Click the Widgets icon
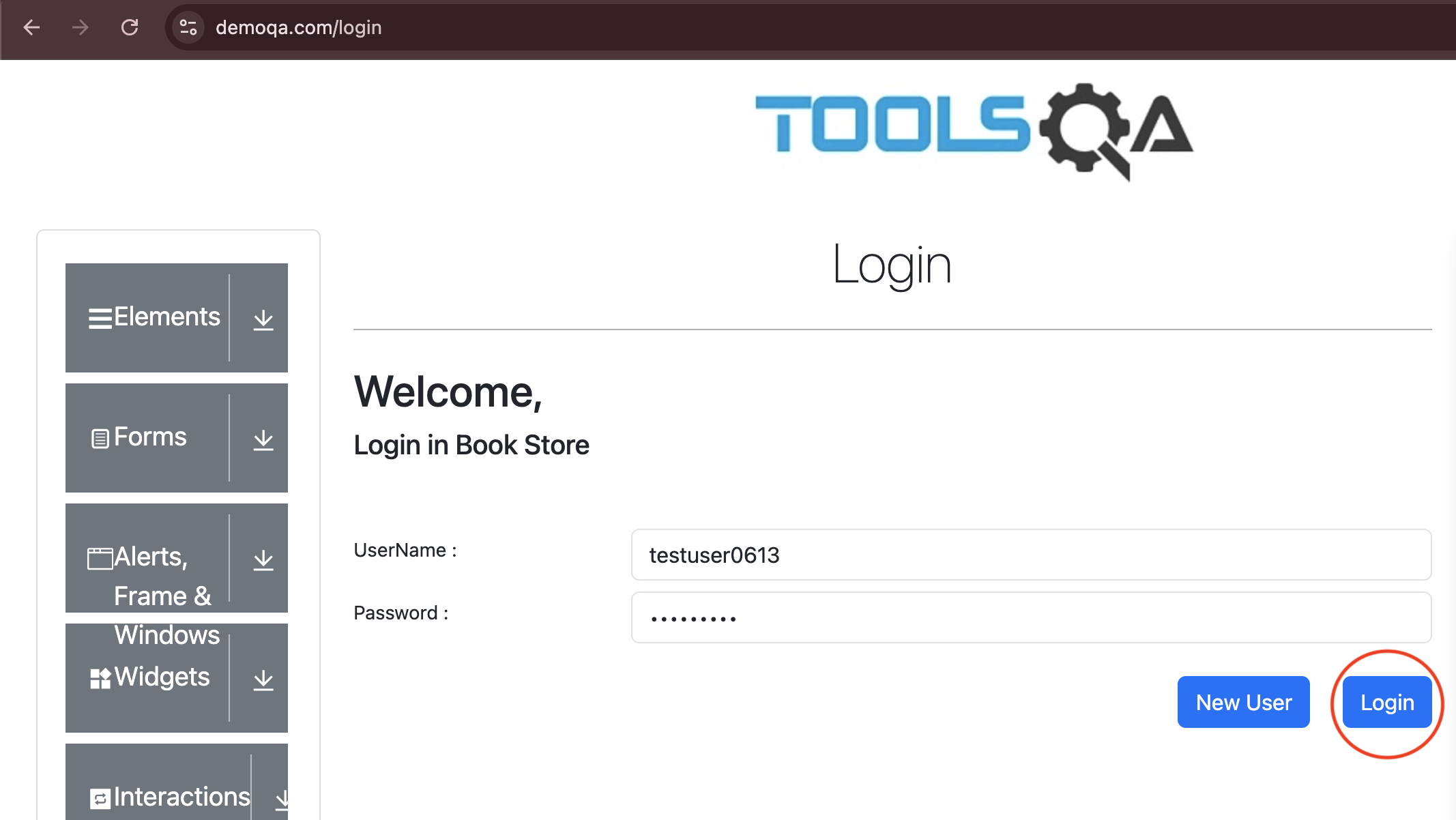This screenshot has height=820, width=1456. point(100,678)
